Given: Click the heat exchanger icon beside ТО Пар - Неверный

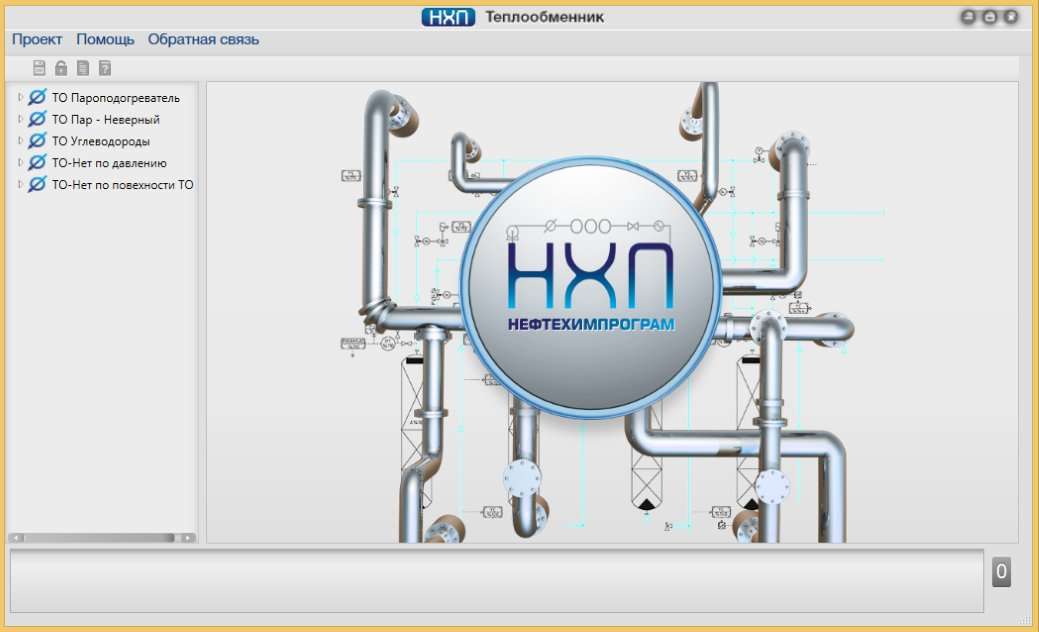Looking at the screenshot, I should tap(37, 119).
